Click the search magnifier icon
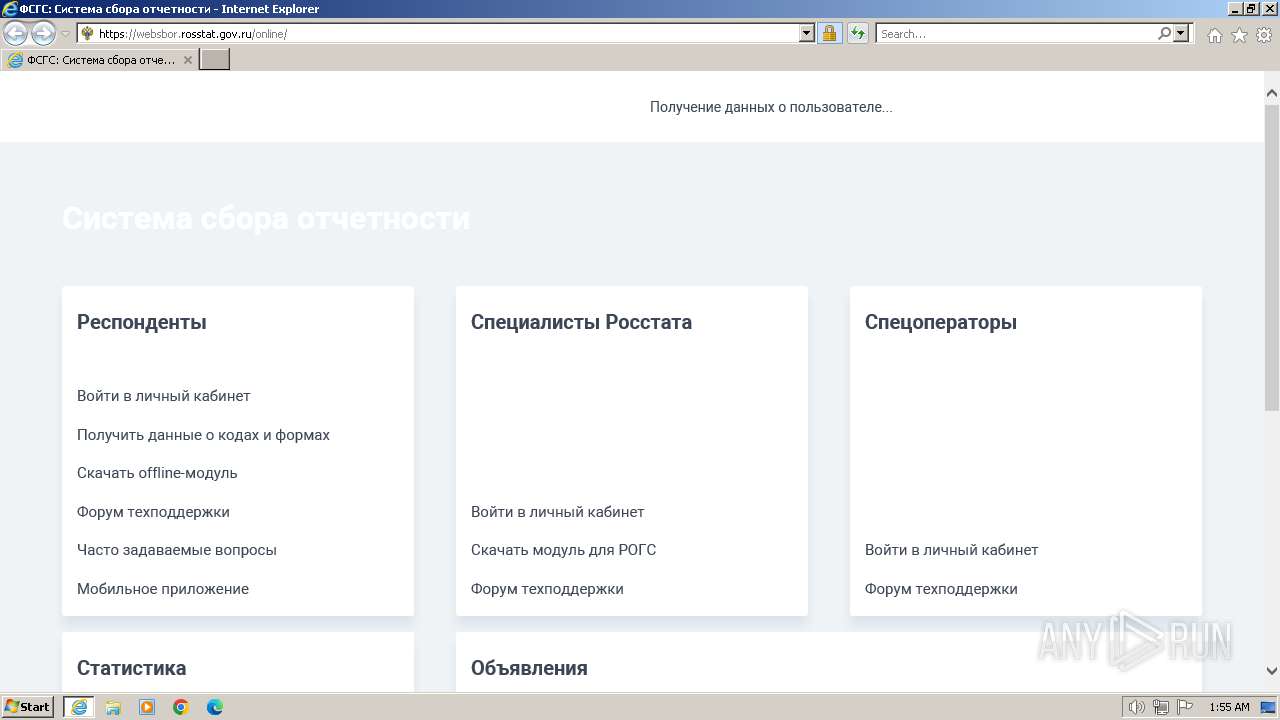 click(x=1164, y=33)
